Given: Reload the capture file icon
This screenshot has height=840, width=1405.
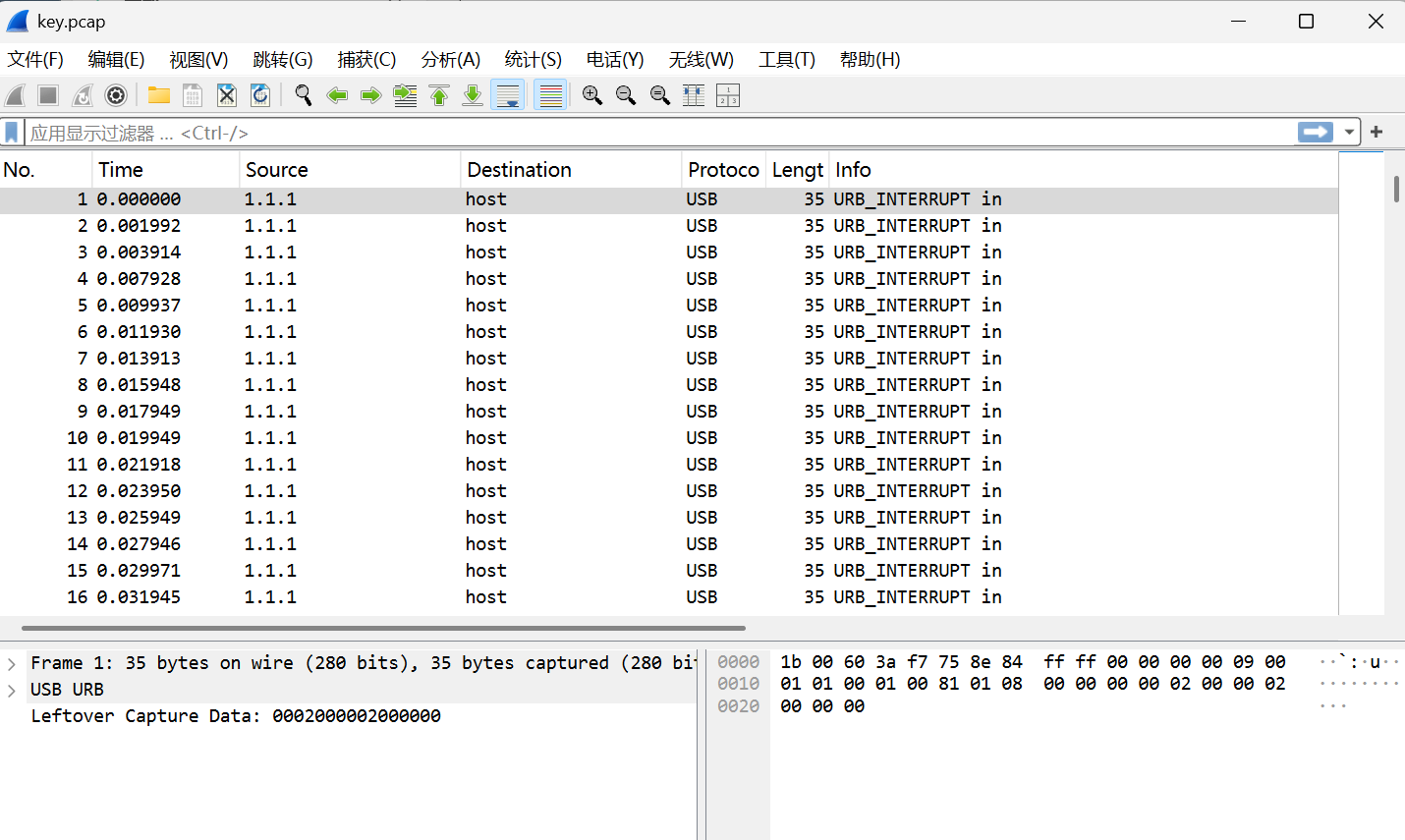Looking at the screenshot, I should click(260, 95).
